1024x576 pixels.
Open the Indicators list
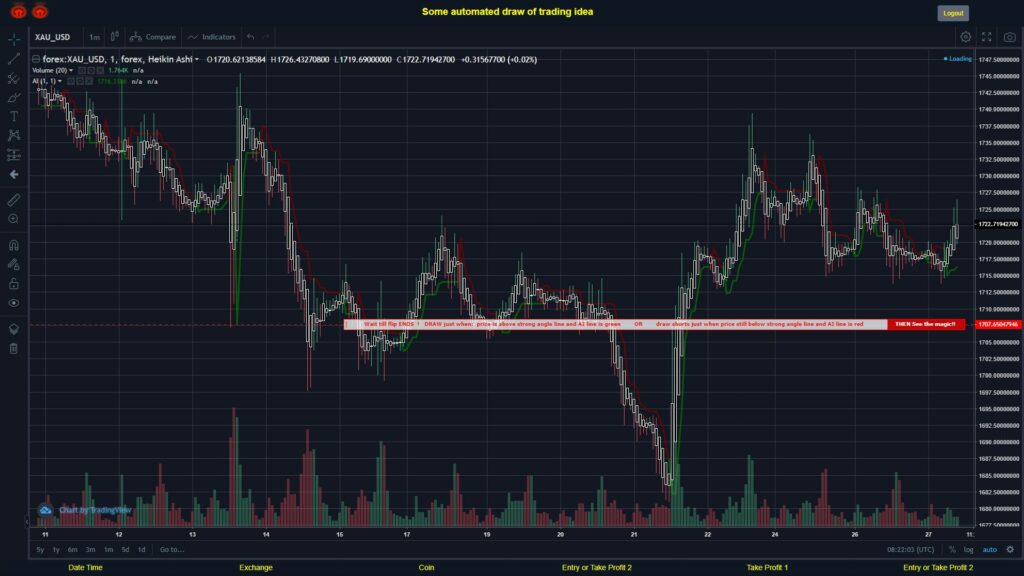point(212,37)
